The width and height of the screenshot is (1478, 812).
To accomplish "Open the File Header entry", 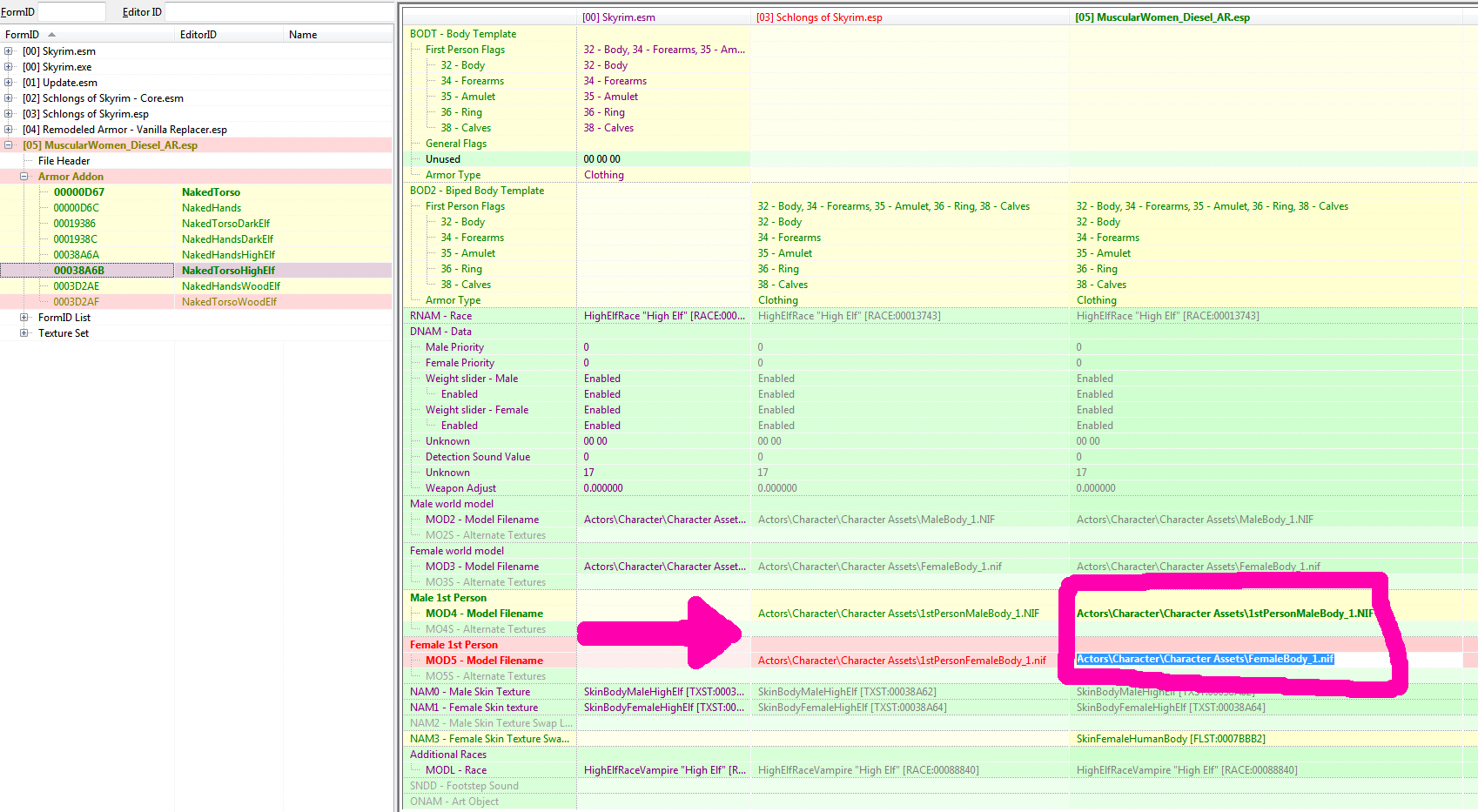I will [64, 161].
